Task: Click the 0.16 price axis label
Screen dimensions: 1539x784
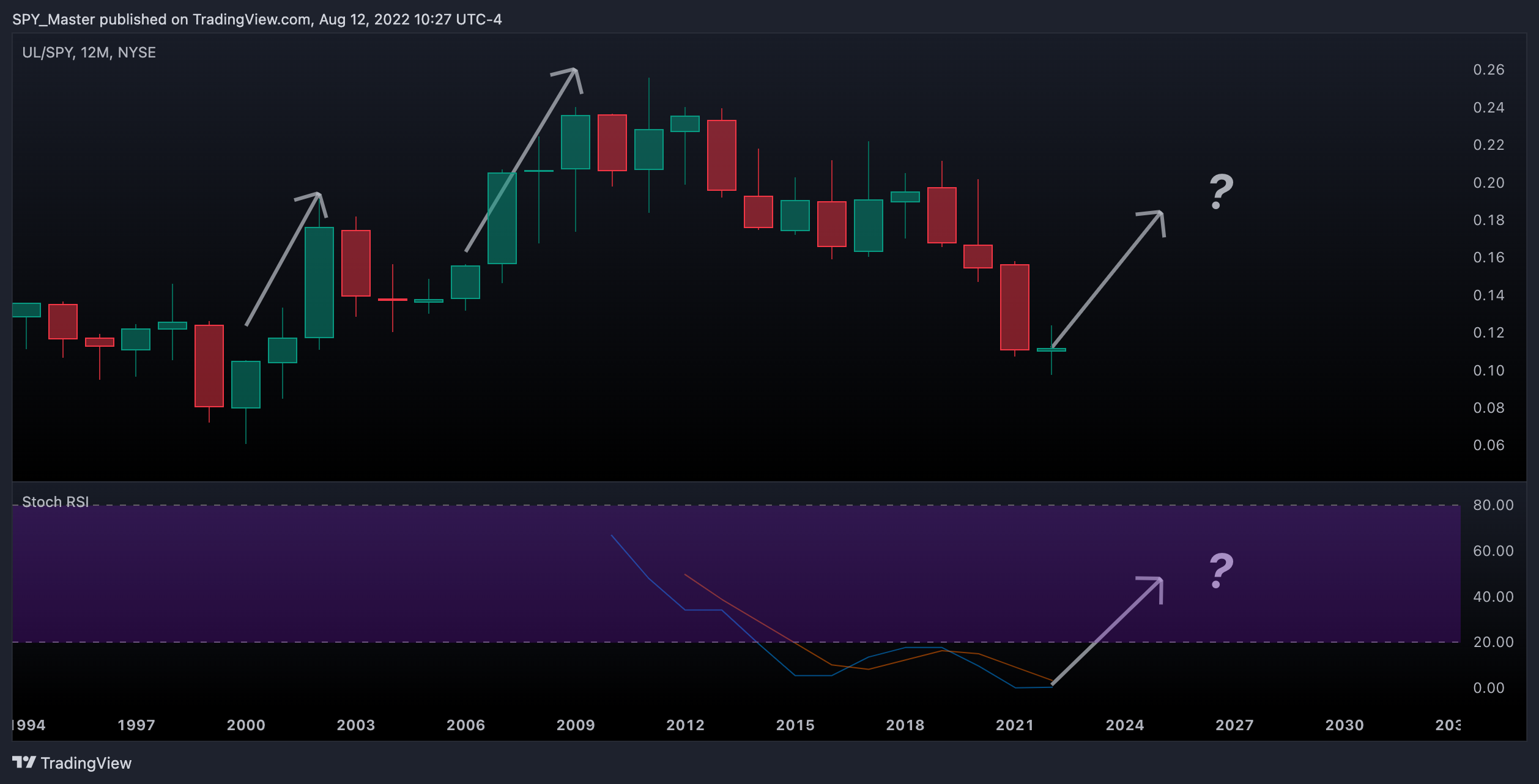Action: coord(1488,257)
